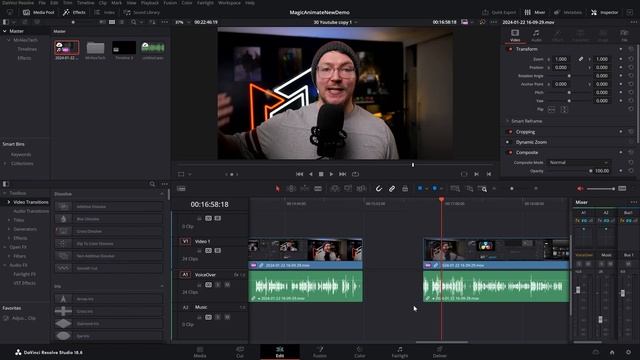640x360 pixels.
Task: Go to the Fairlight page
Action: (400, 352)
